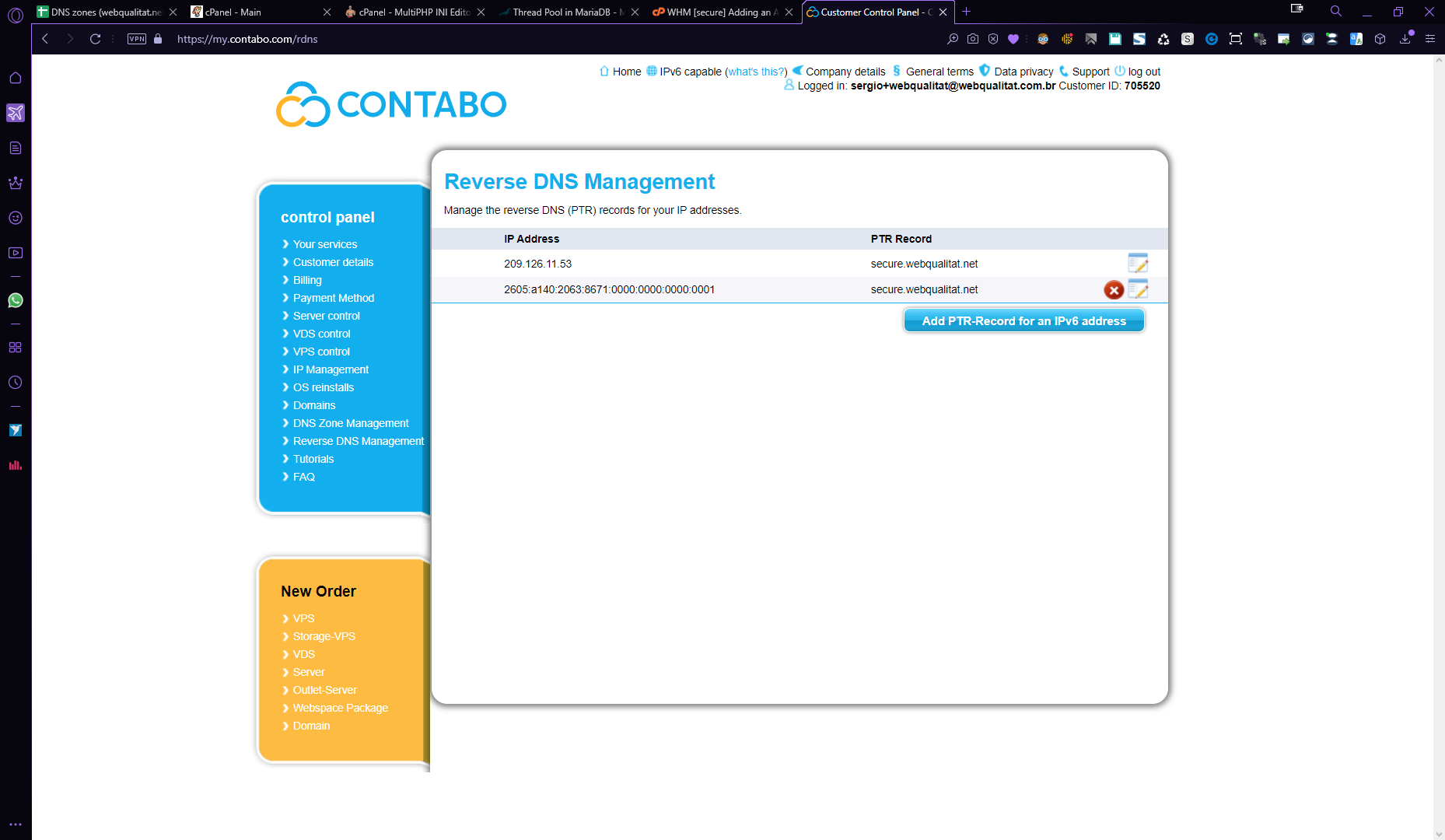Open the sidebar workspaces grid icon
Image resolution: width=1445 pixels, height=840 pixels.
pos(16,348)
